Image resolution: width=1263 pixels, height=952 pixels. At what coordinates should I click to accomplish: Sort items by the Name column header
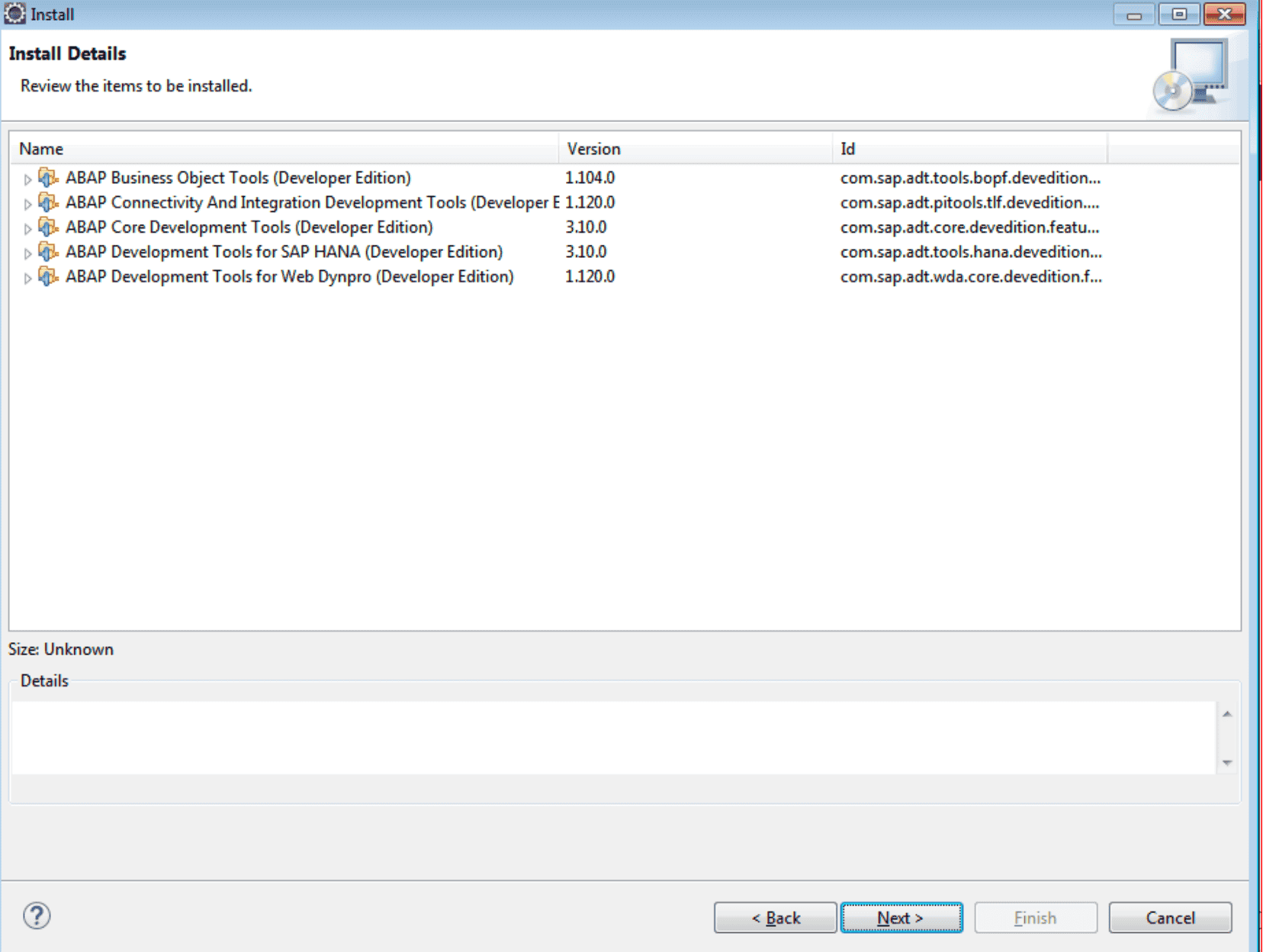42,149
